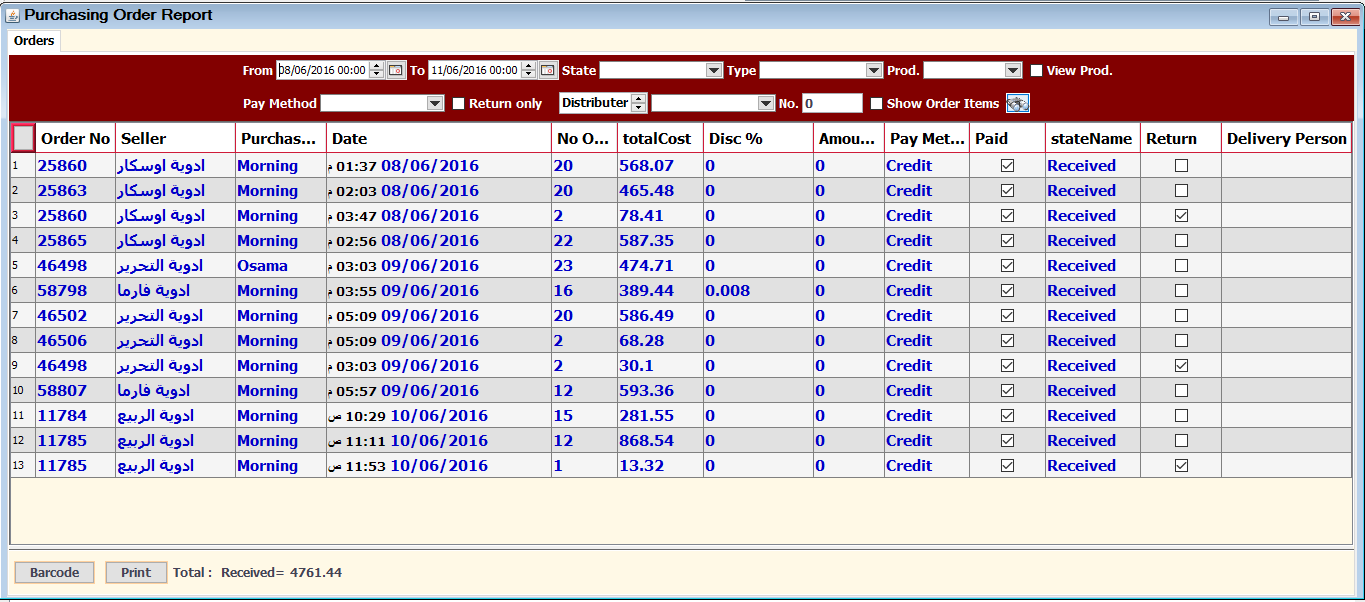Switch to the Orders tab

pyautogui.click(x=34, y=41)
